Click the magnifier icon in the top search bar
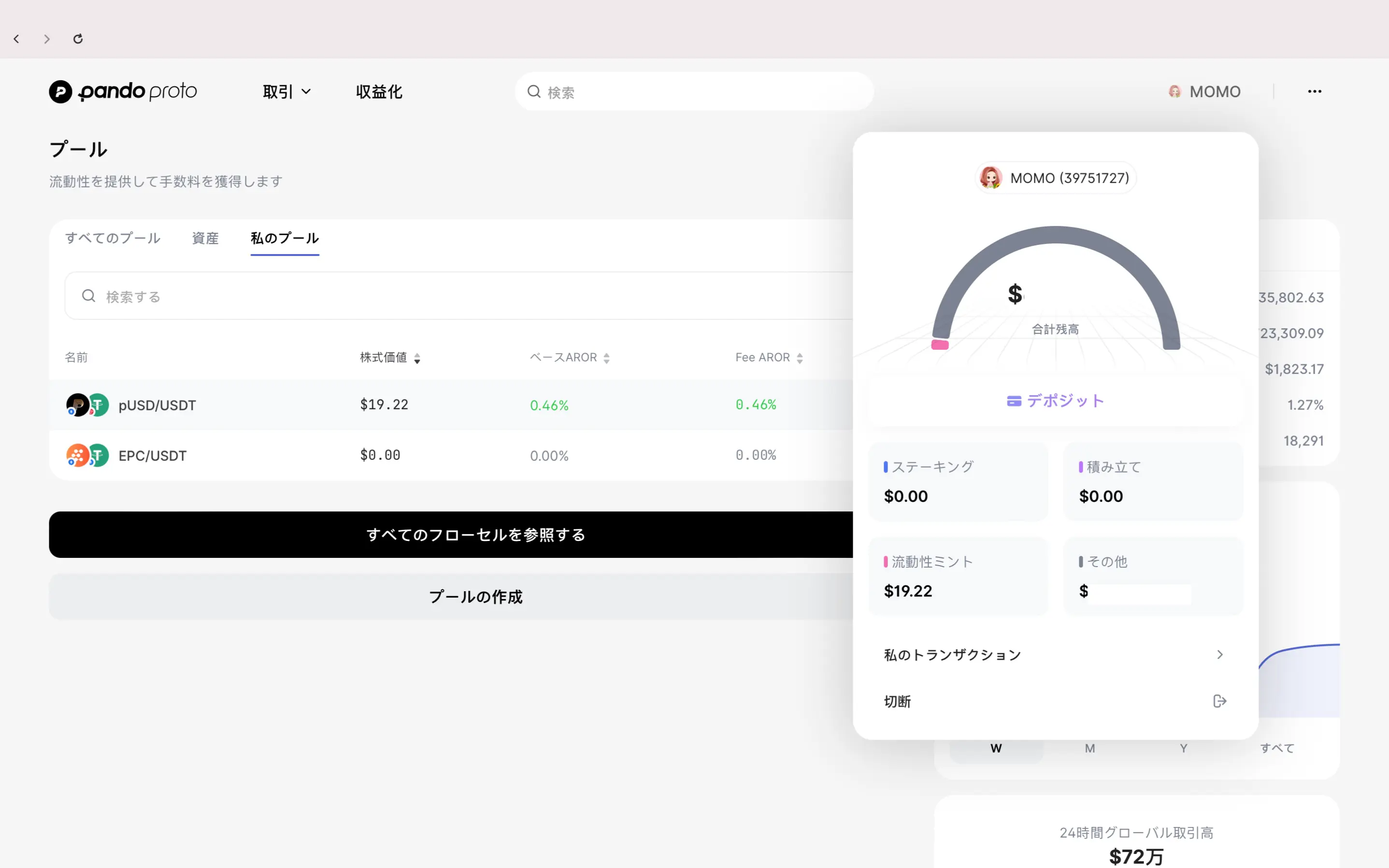1389x868 pixels. click(x=534, y=92)
